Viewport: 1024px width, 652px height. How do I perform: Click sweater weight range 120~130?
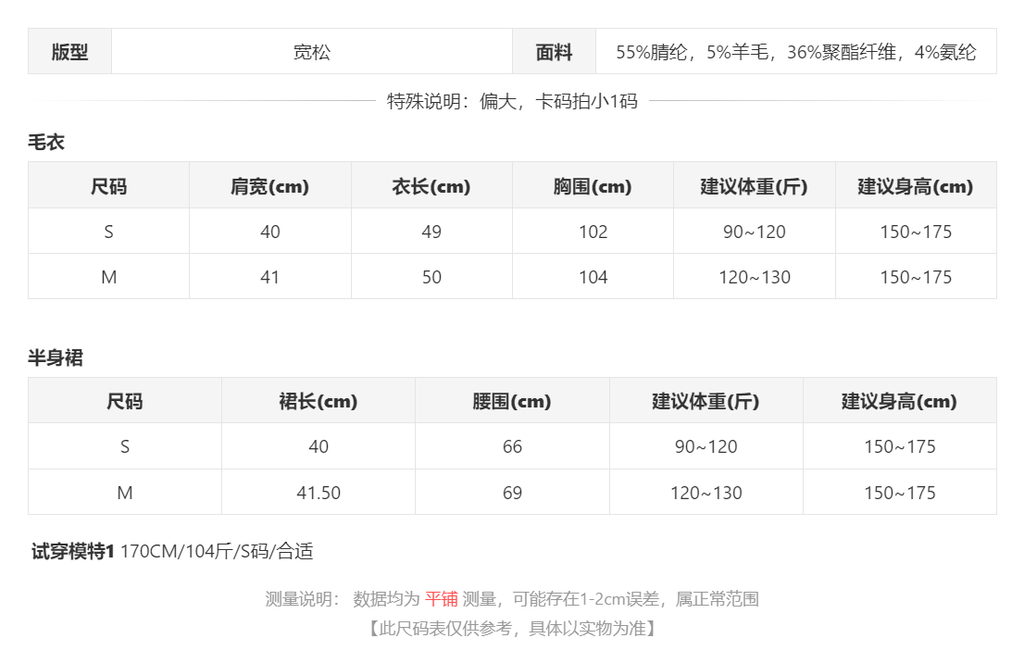754,277
